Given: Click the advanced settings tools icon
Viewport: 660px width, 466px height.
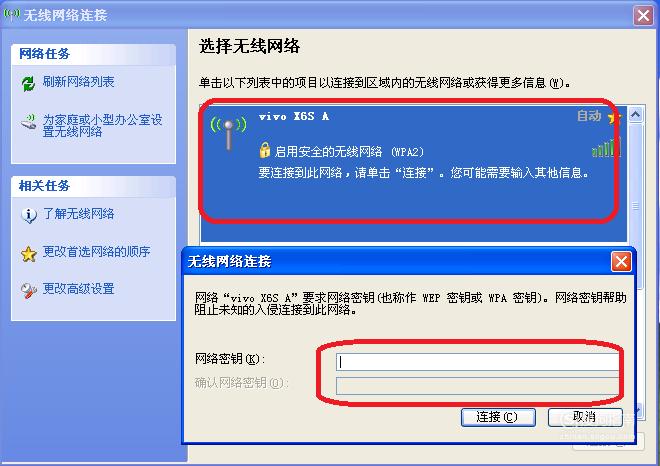Looking at the screenshot, I should click(29, 290).
